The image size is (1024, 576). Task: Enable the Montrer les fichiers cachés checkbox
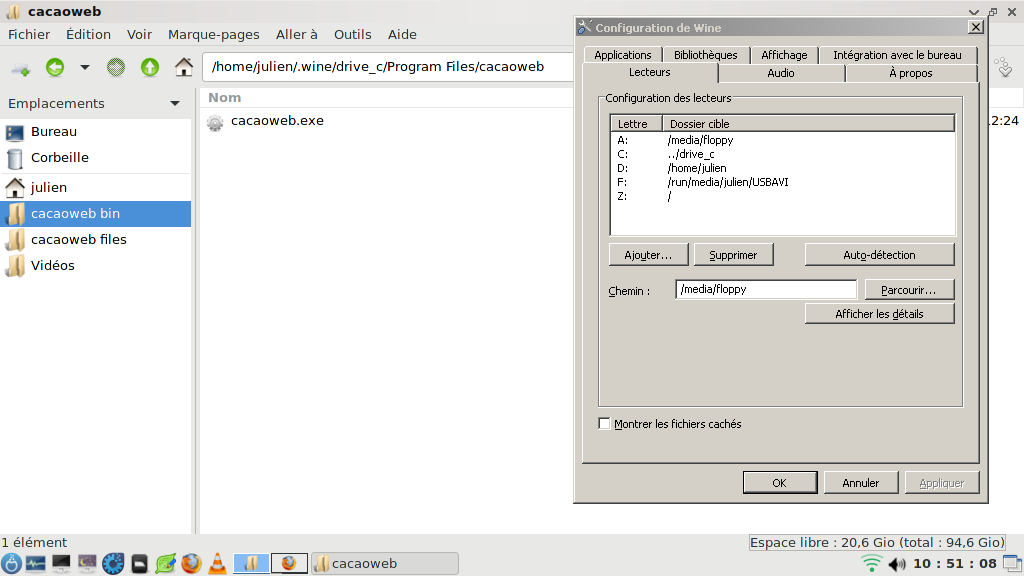click(604, 424)
